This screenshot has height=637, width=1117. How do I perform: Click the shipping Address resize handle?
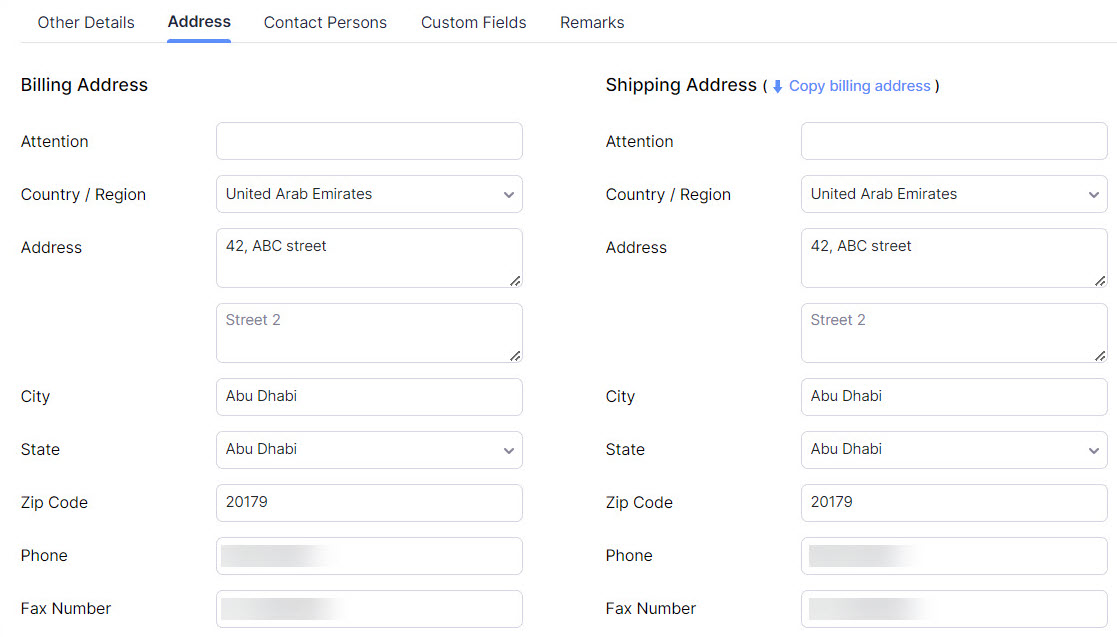pyautogui.click(x=1100, y=280)
